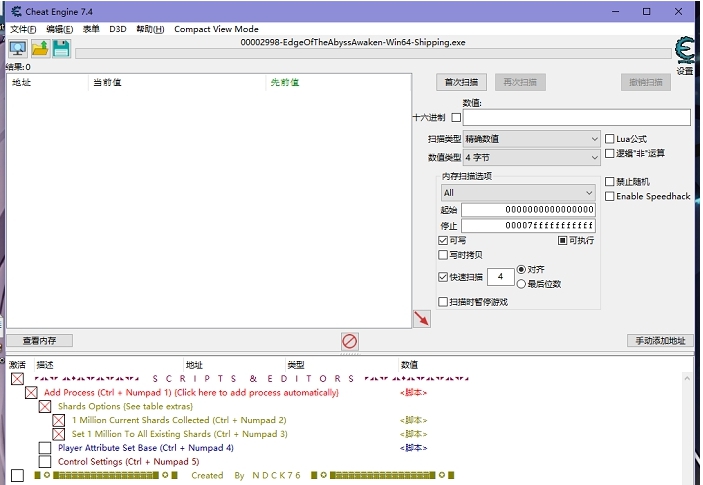The height and width of the screenshot is (485, 703).
Task: Toggle 可写 writable checkbox
Action: point(443,241)
